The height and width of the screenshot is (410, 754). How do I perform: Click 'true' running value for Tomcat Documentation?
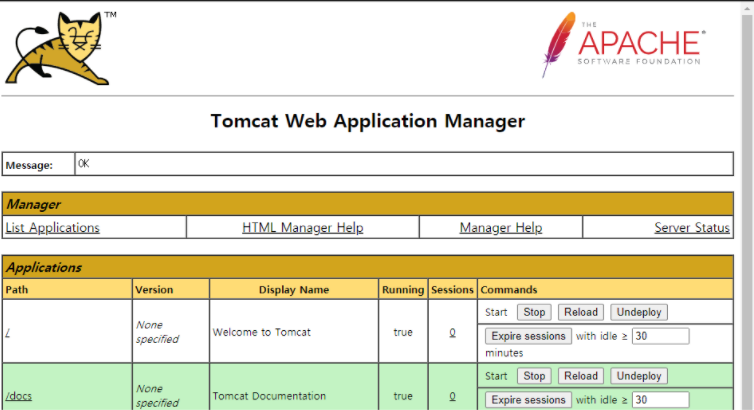(x=403, y=396)
